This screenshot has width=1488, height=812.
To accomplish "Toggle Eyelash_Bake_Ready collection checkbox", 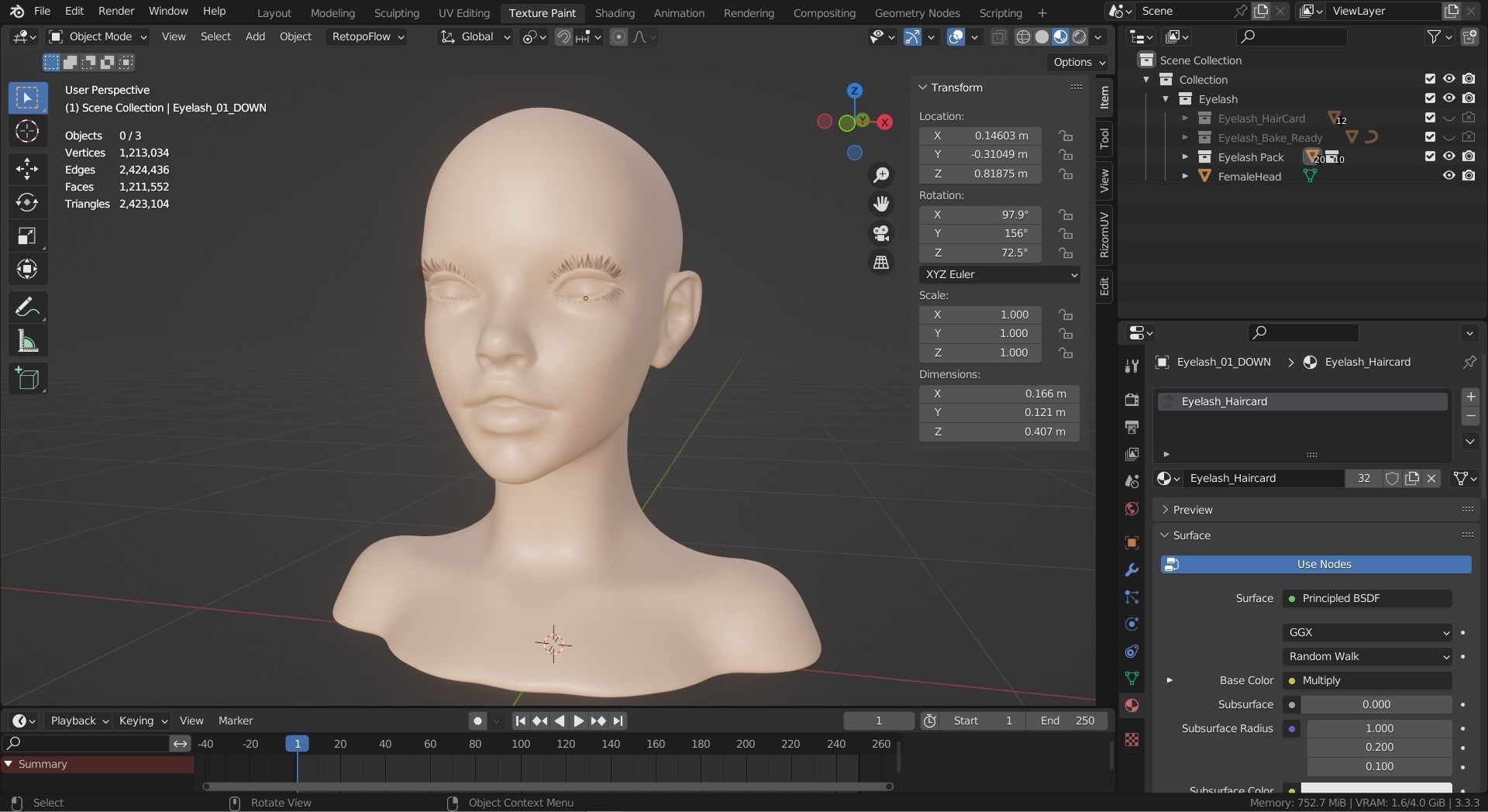I will (x=1430, y=137).
